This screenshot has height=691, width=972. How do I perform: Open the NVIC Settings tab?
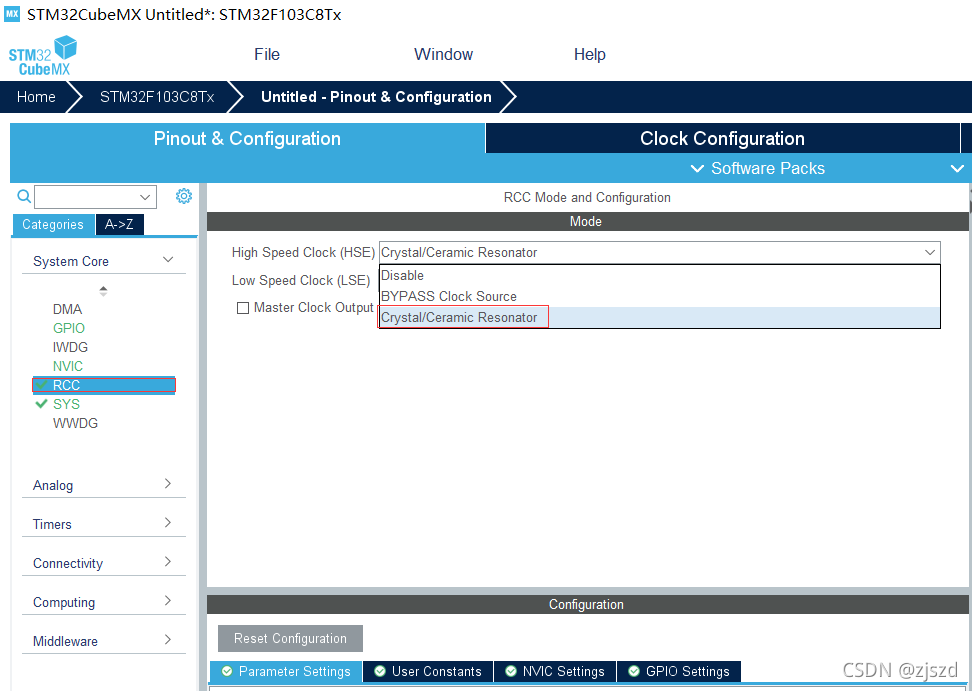click(555, 671)
